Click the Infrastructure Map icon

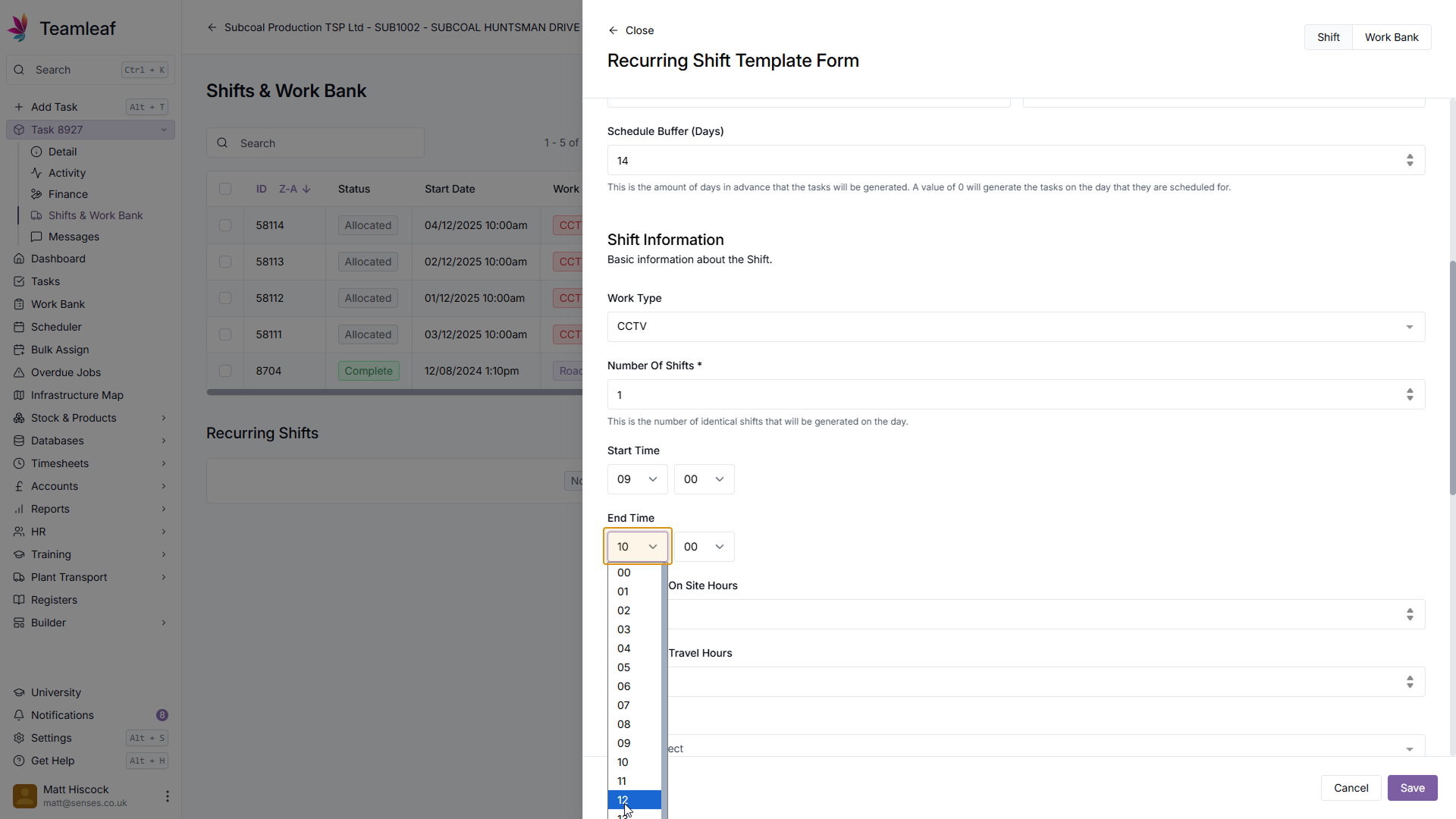(x=19, y=395)
